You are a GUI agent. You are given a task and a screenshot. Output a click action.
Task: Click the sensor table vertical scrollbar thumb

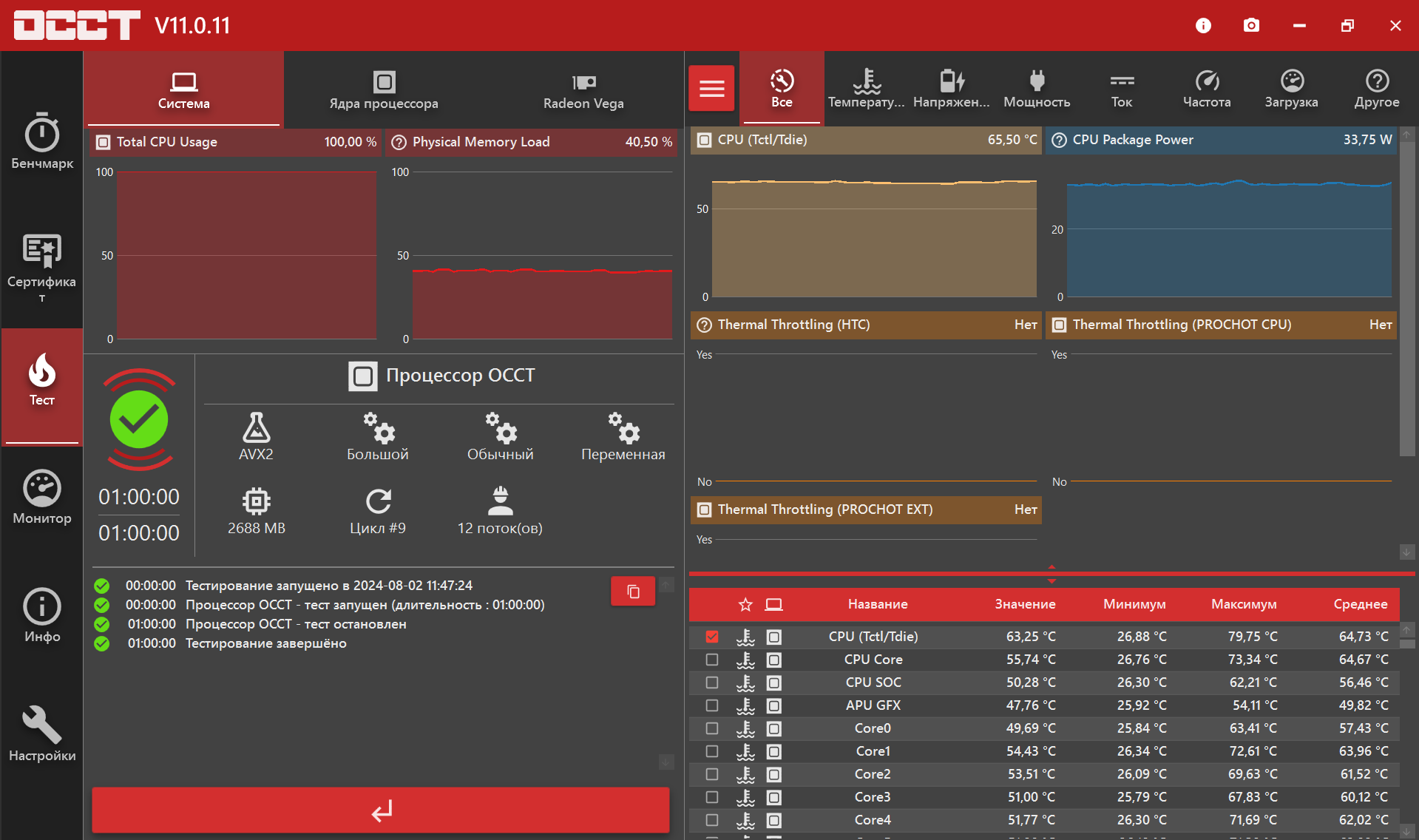point(1406,644)
